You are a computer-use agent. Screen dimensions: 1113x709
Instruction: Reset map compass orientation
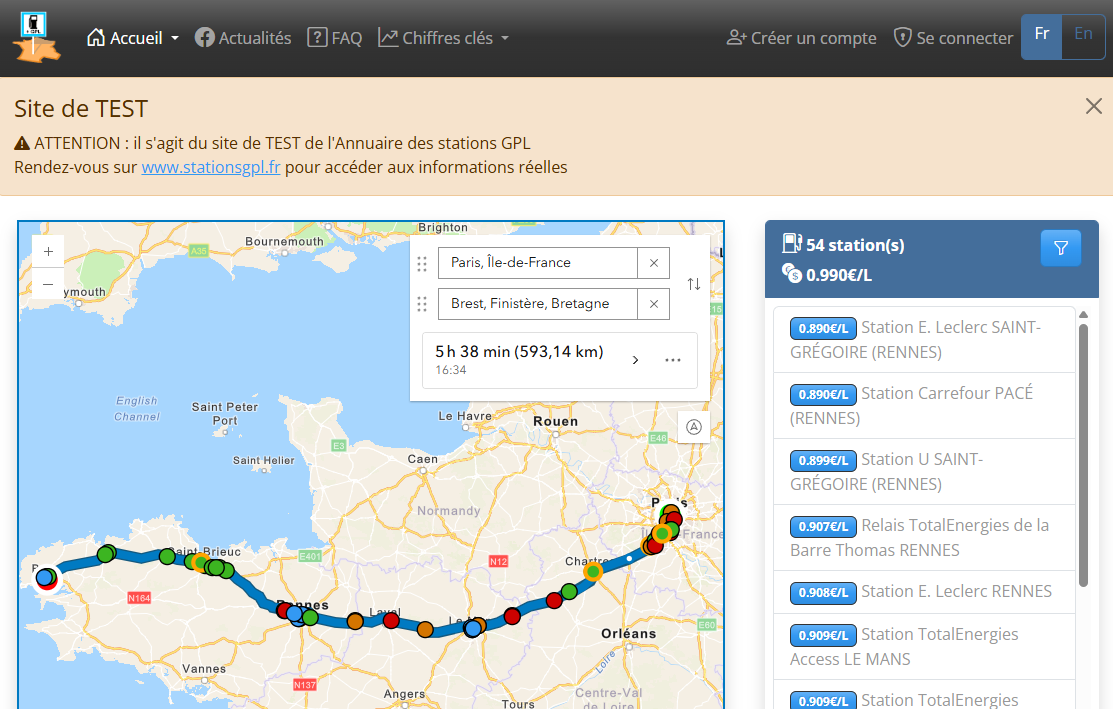click(x=693, y=426)
